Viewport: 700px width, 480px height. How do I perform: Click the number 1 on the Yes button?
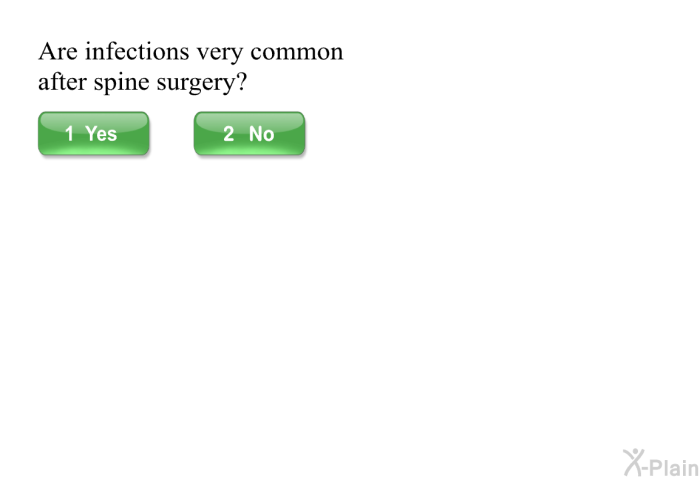[70, 134]
